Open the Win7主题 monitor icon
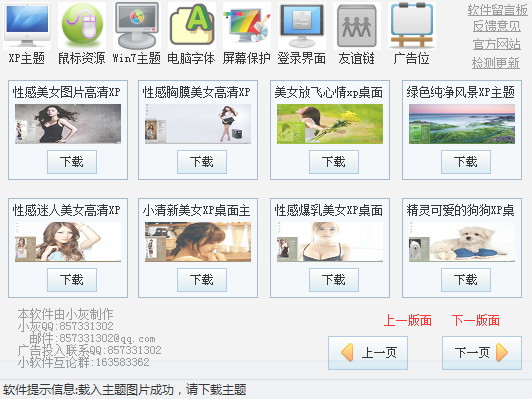532x399 pixels. pyautogui.click(x=137, y=26)
